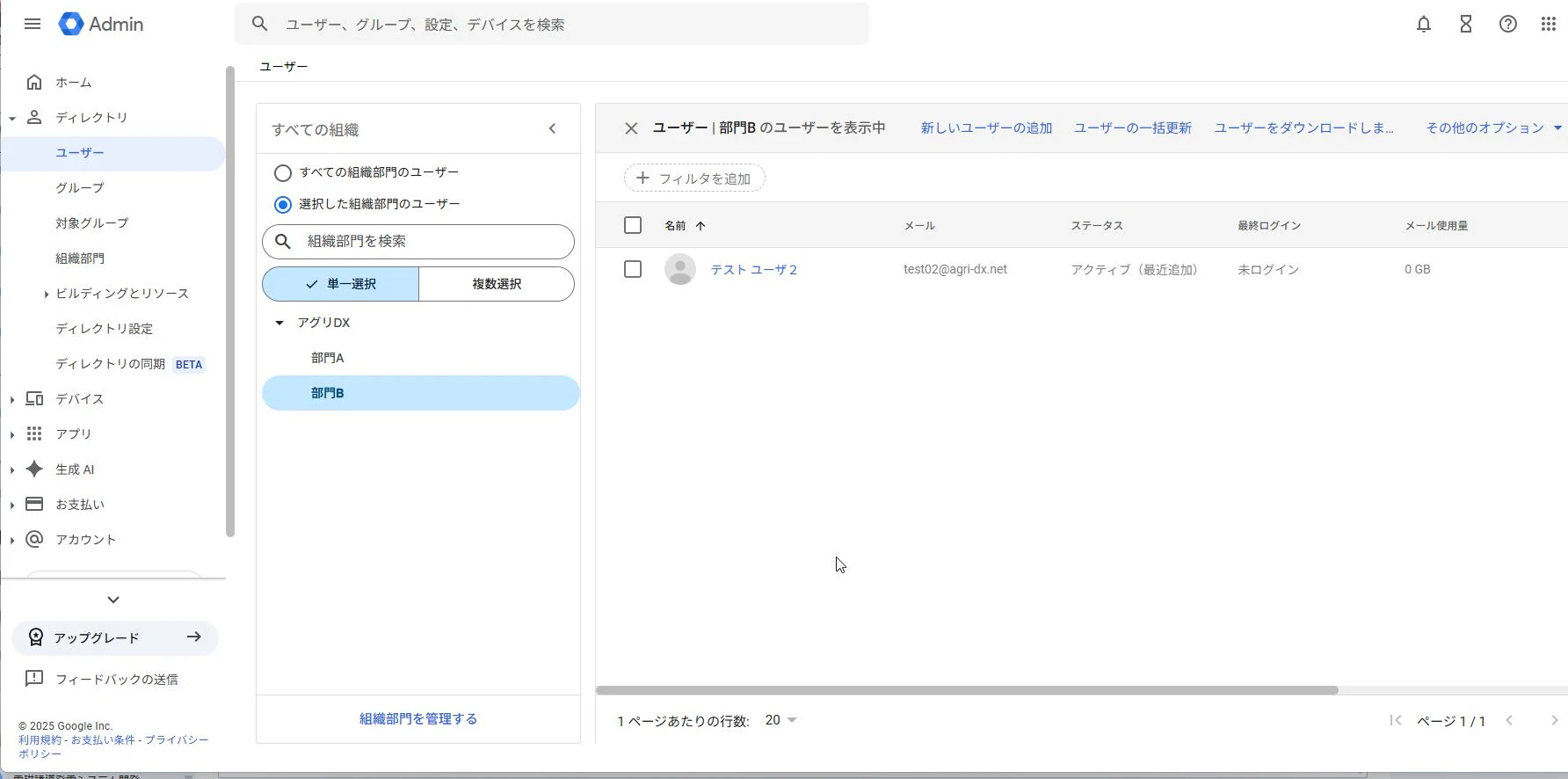Viewport: 1568px width, 779px height.
Task: Sort by name using the up arrow
Action: (701, 226)
